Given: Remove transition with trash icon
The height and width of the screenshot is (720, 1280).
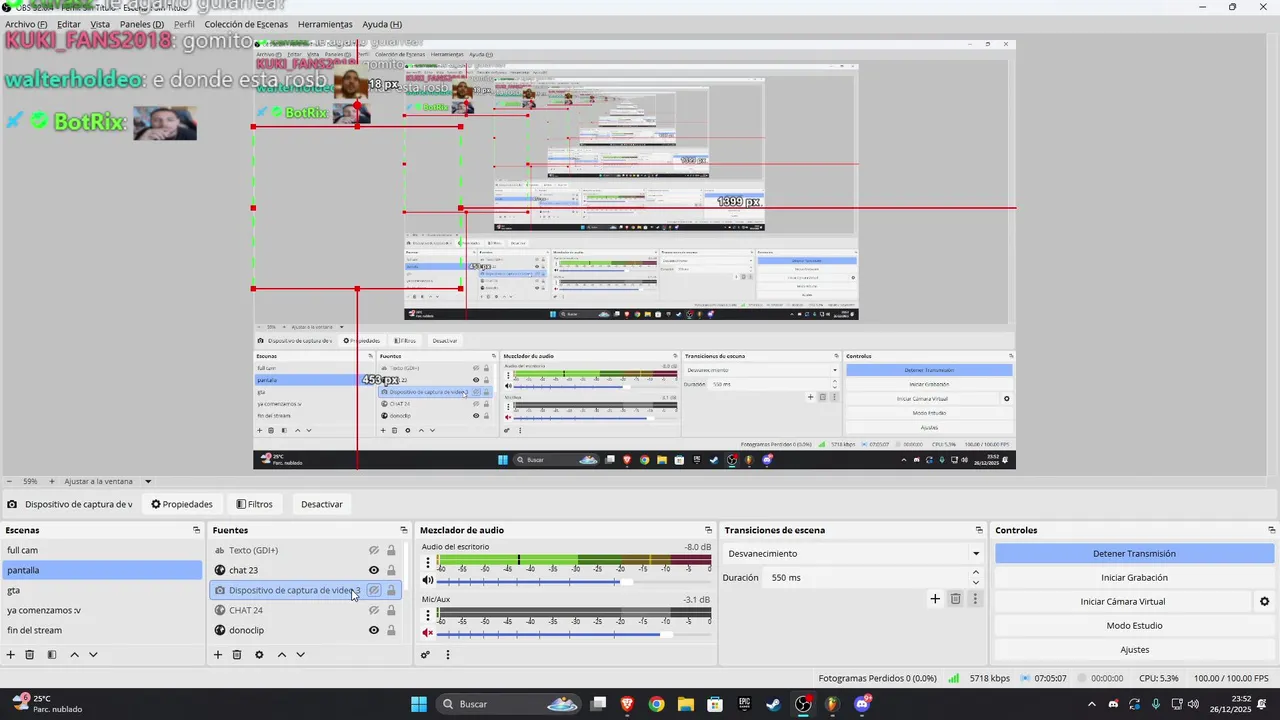Looking at the screenshot, I should point(955,599).
